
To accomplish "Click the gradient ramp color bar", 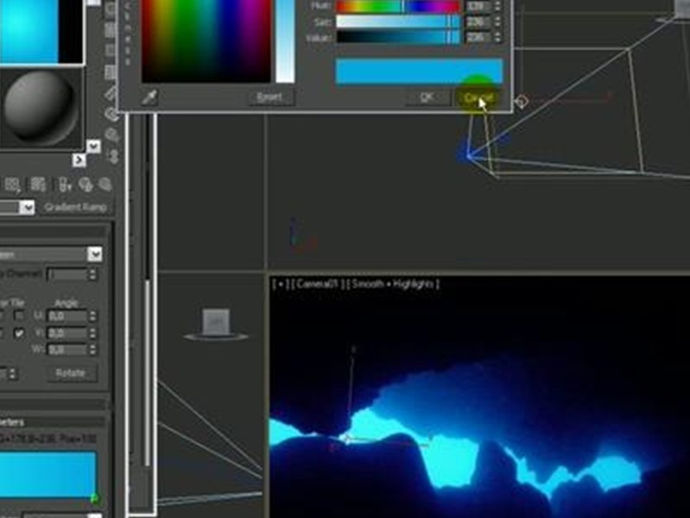I will click(47, 473).
